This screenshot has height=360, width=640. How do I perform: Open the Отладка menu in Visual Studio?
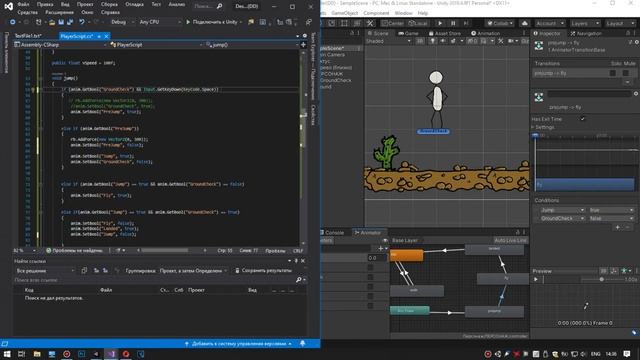pyautogui.click(x=134, y=4)
